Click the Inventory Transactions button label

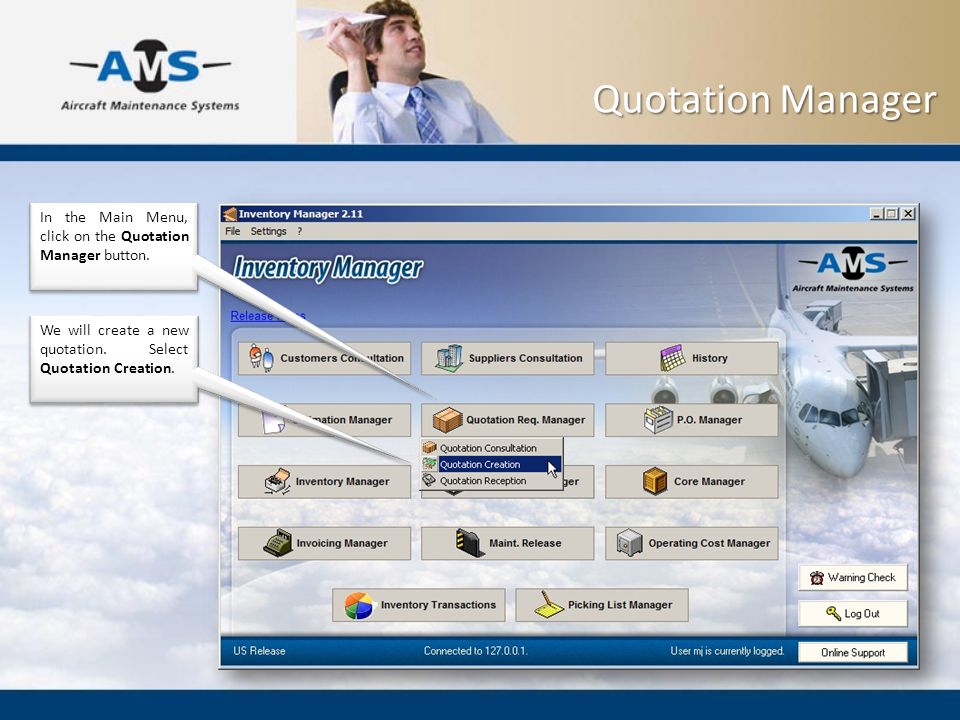(438, 605)
